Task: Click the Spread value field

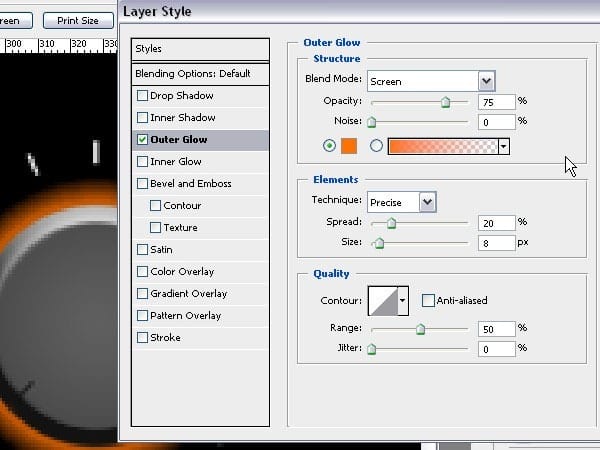Action: pos(497,223)
